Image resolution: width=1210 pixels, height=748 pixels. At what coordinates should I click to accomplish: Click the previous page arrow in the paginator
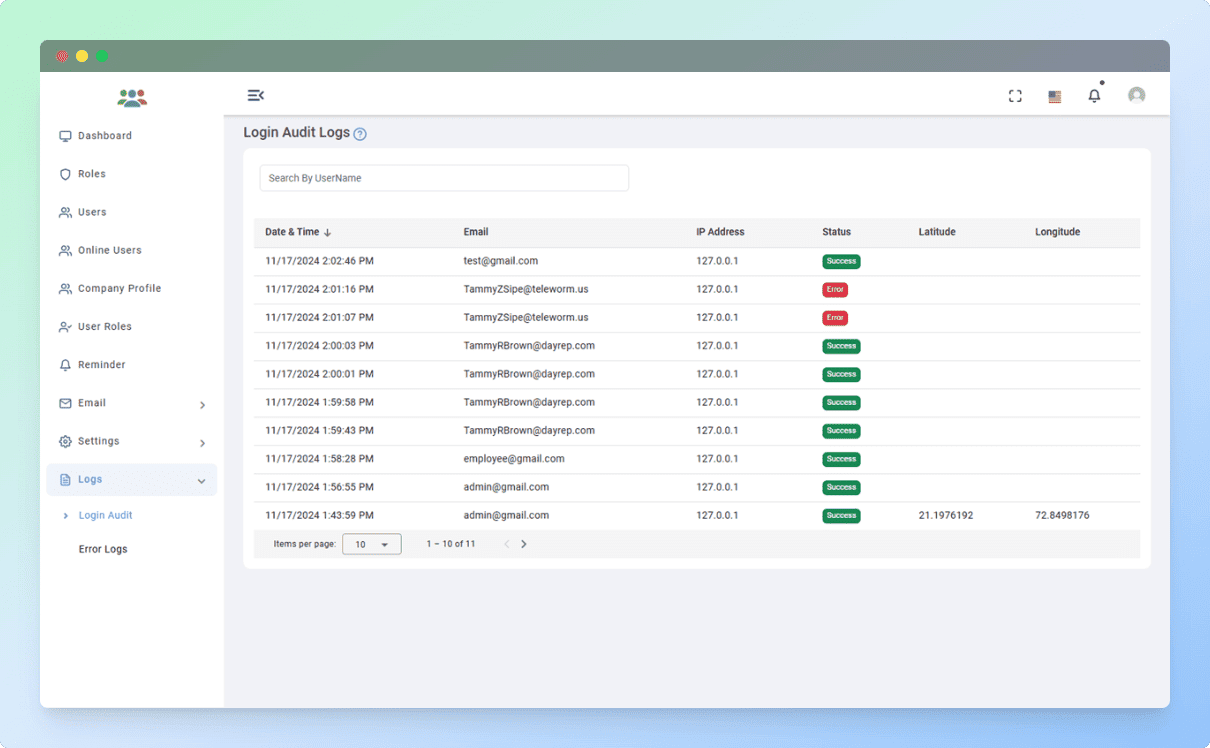tap(506, 544)
